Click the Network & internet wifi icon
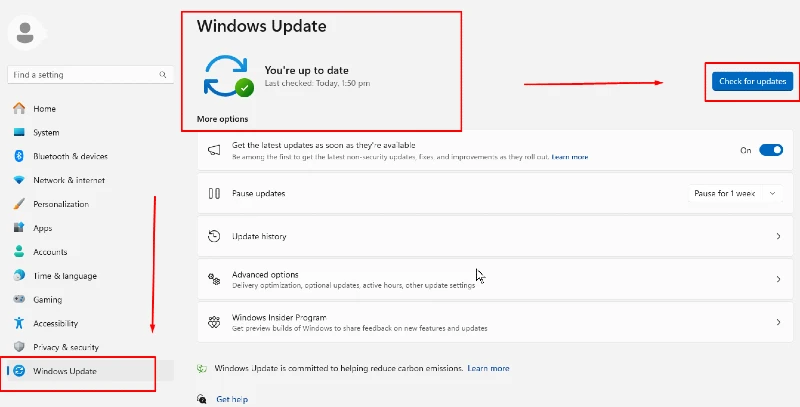 pos(19,180)
